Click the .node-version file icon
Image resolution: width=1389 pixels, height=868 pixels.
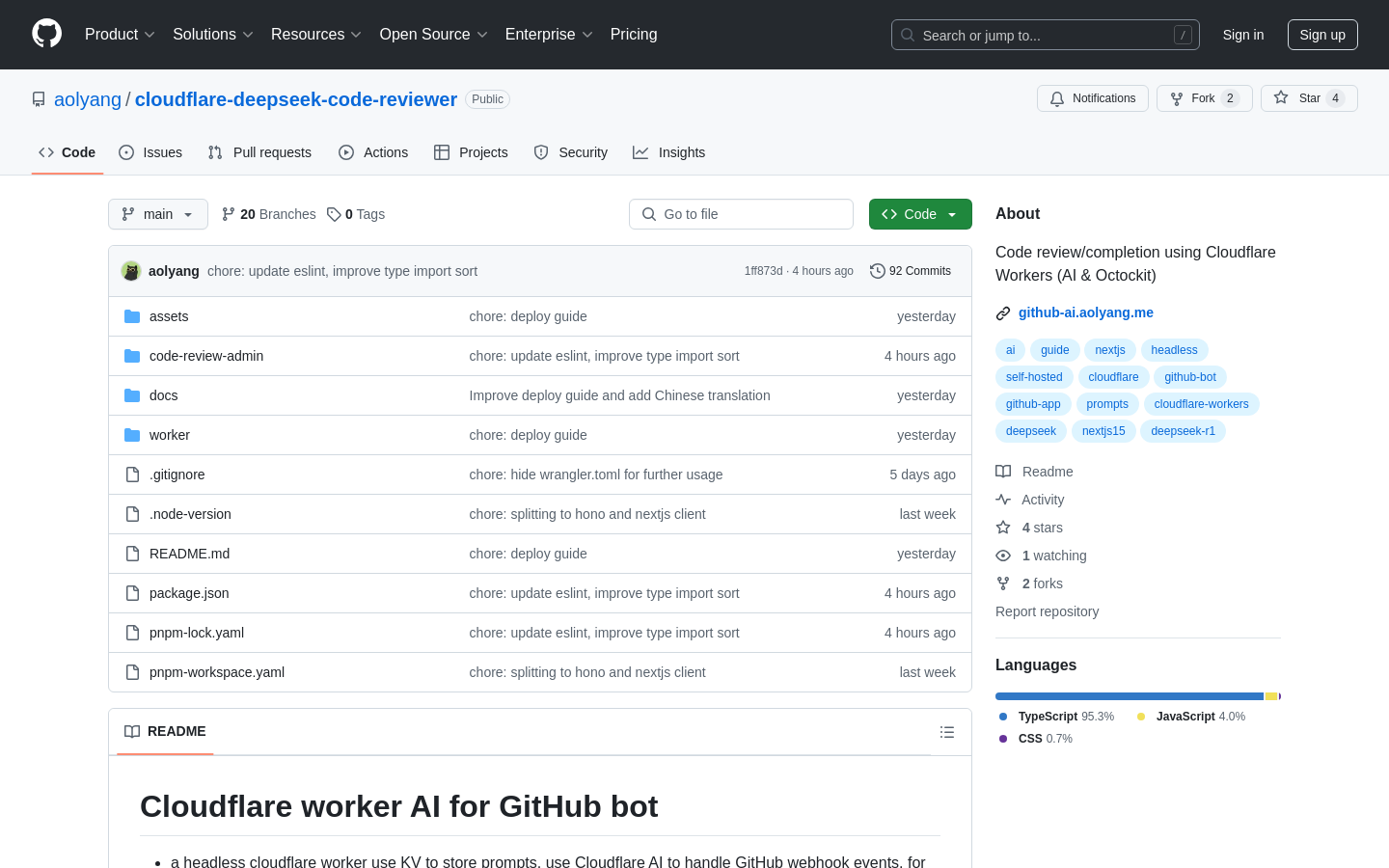[132, 514]
